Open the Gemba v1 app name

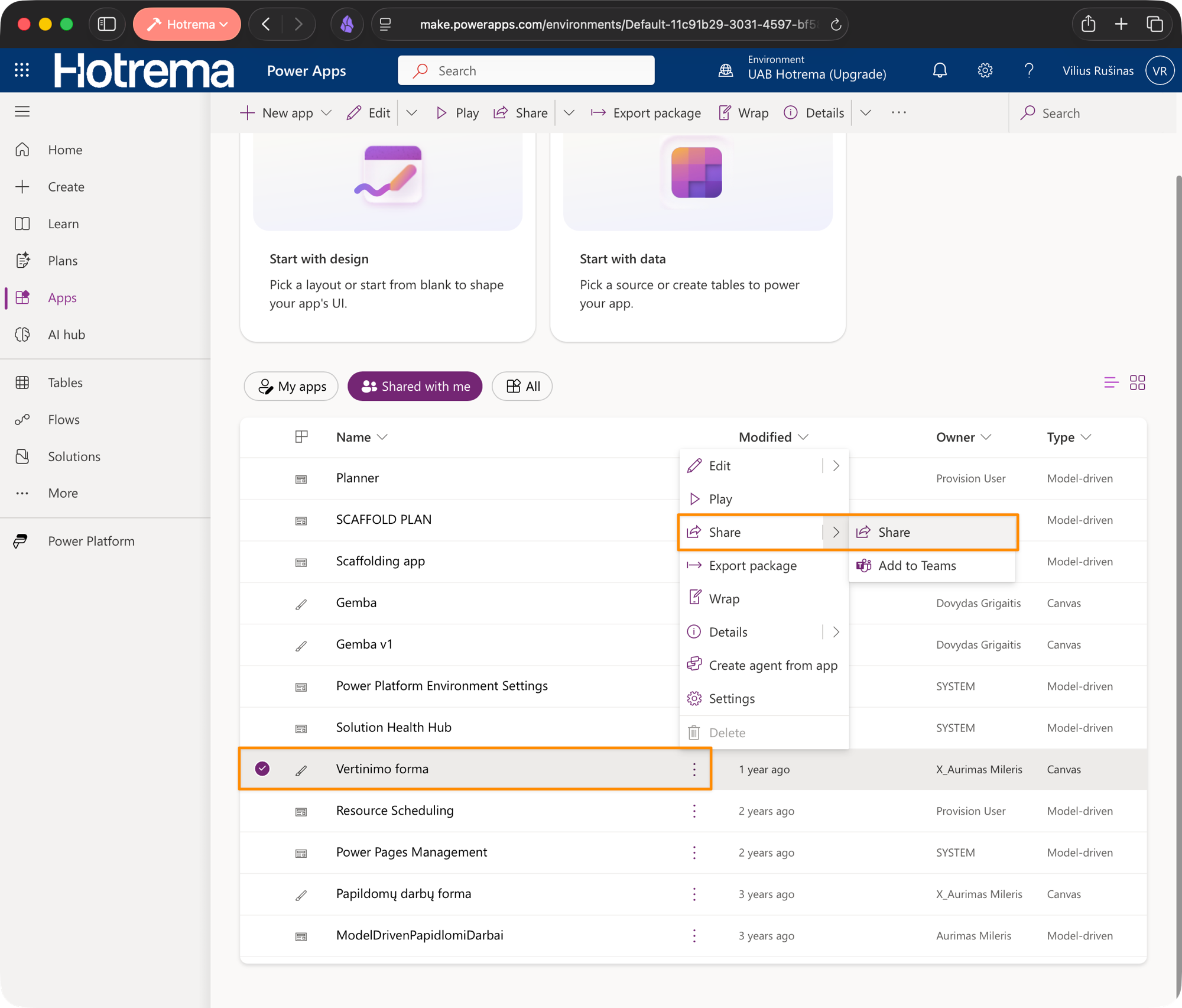pyautogui.click(x=364, y=644)
